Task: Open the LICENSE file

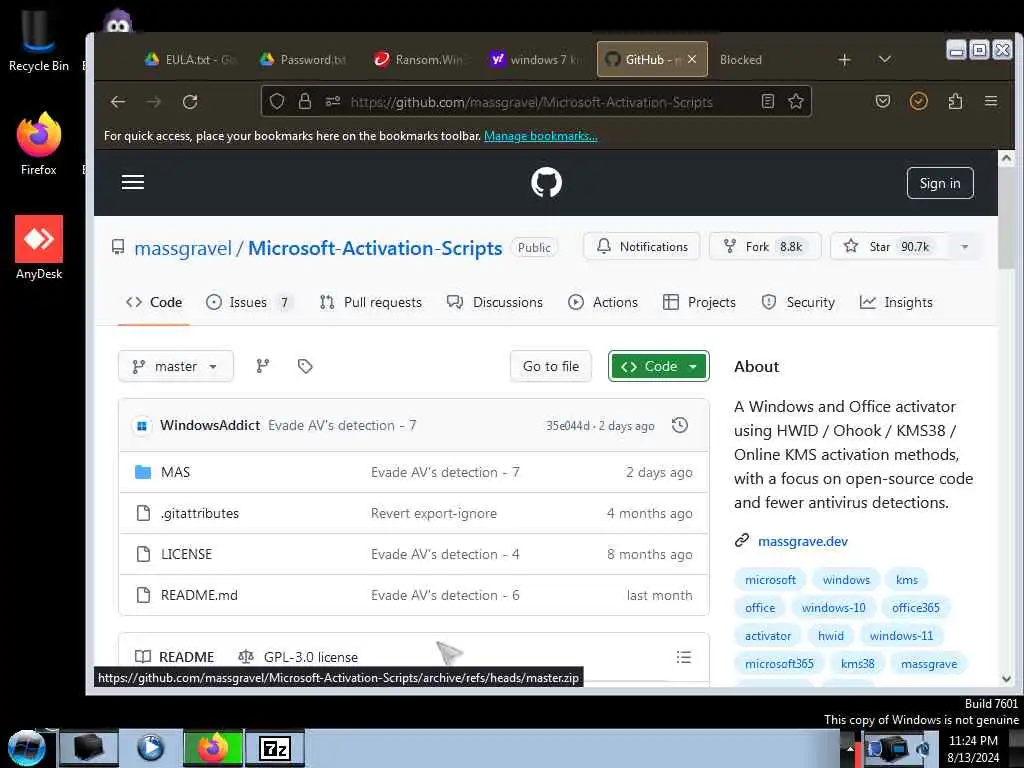Action: click(186, 554)
